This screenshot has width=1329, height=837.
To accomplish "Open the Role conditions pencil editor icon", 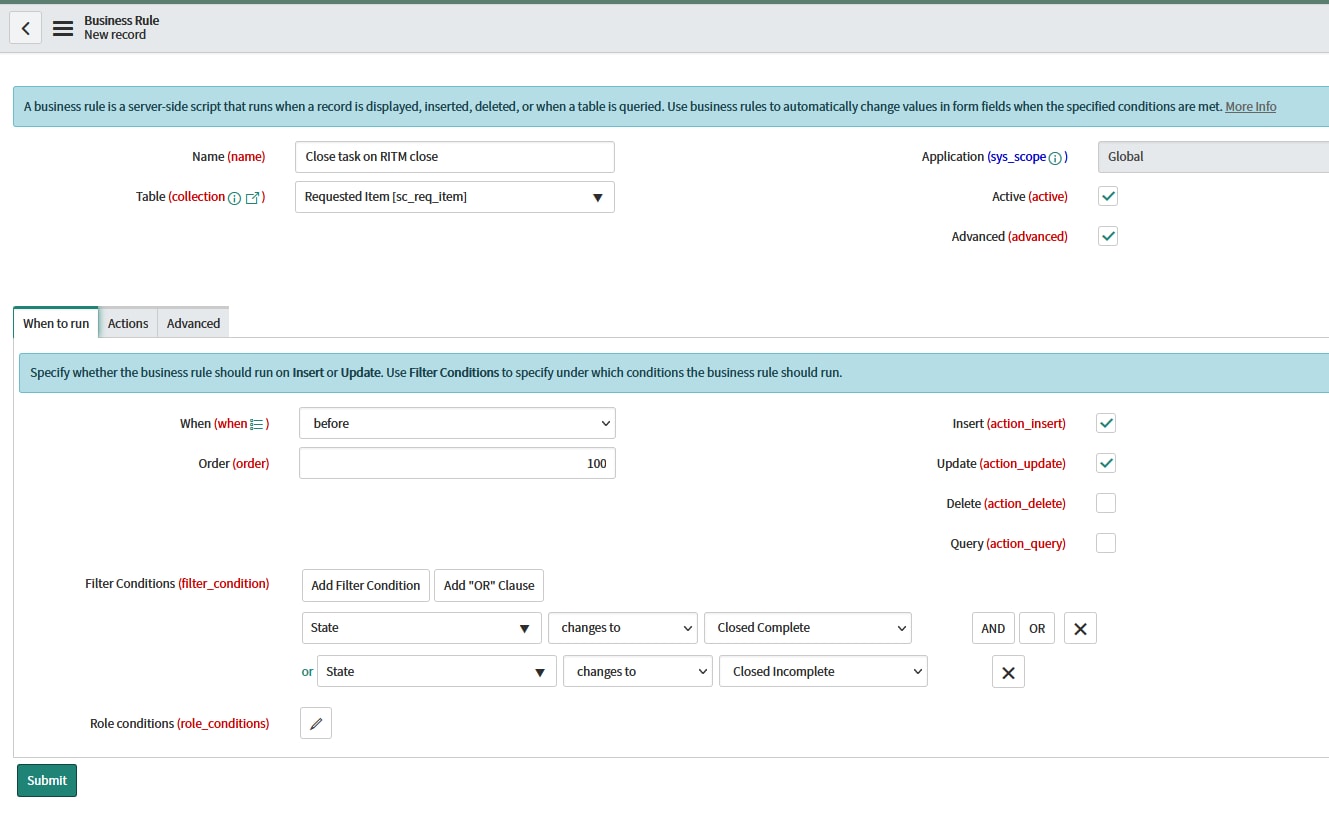I will pyautogui.click(x=315, y=722).
